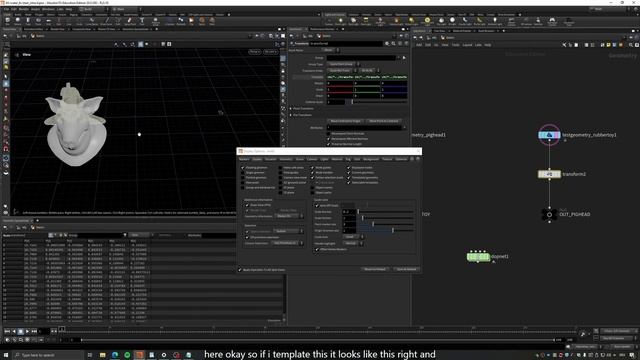Screen dimensions: 640x360
Task: Enable the Video safe areas checkbox
Action: pyautogui.click(x=280, y=168)
